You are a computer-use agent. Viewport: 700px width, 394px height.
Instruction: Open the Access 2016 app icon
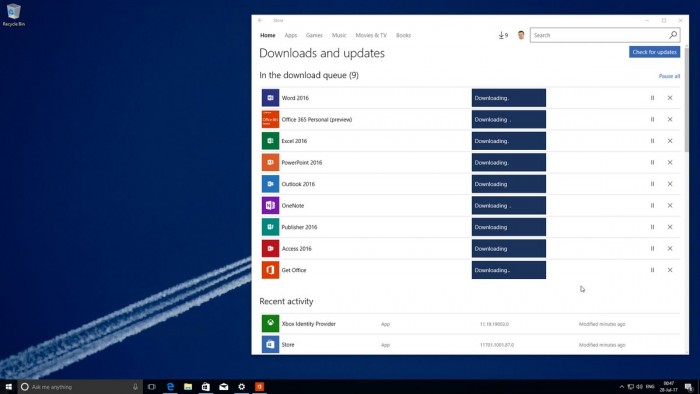click(270, 249)
